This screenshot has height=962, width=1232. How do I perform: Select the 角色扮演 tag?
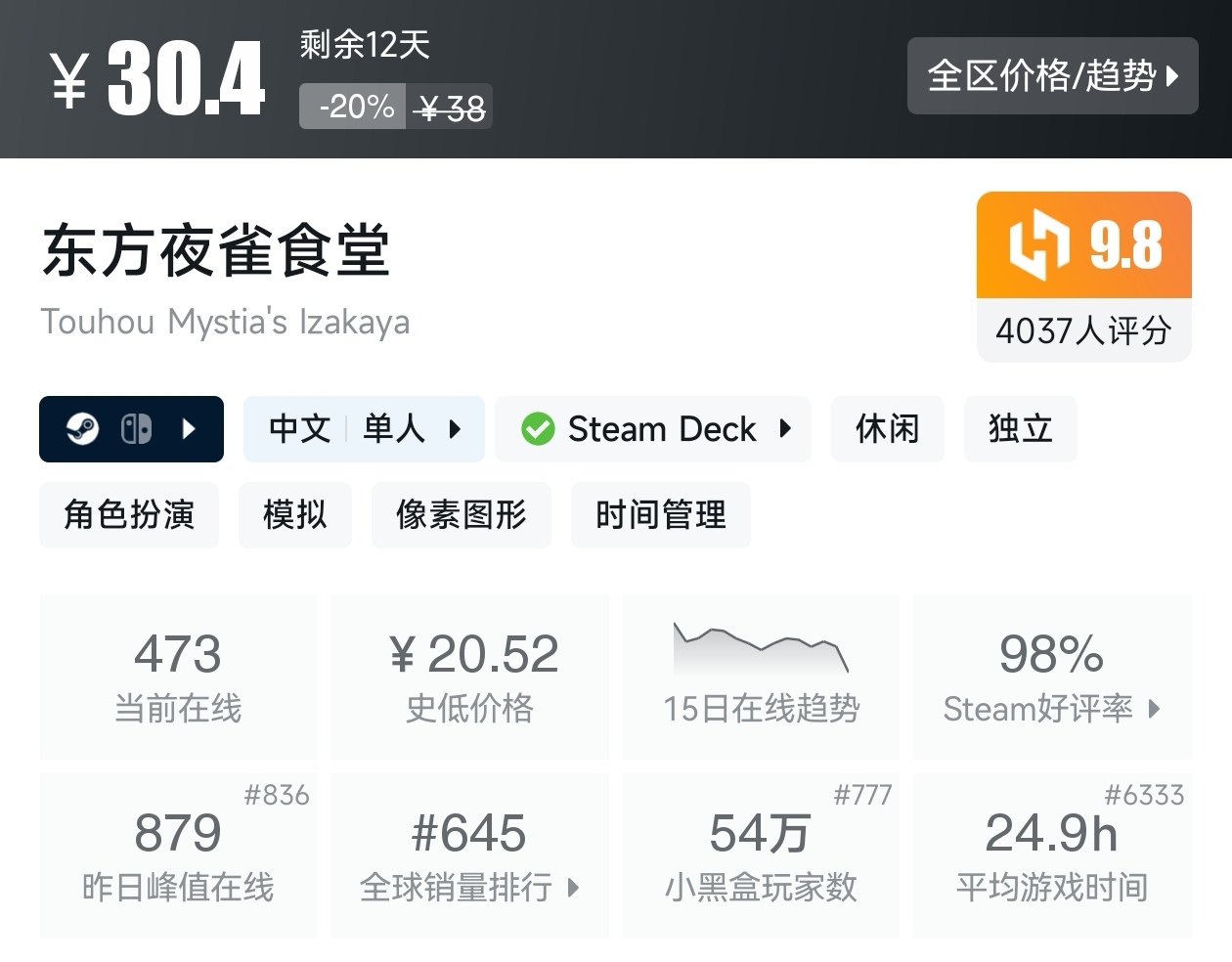(129, 515)
